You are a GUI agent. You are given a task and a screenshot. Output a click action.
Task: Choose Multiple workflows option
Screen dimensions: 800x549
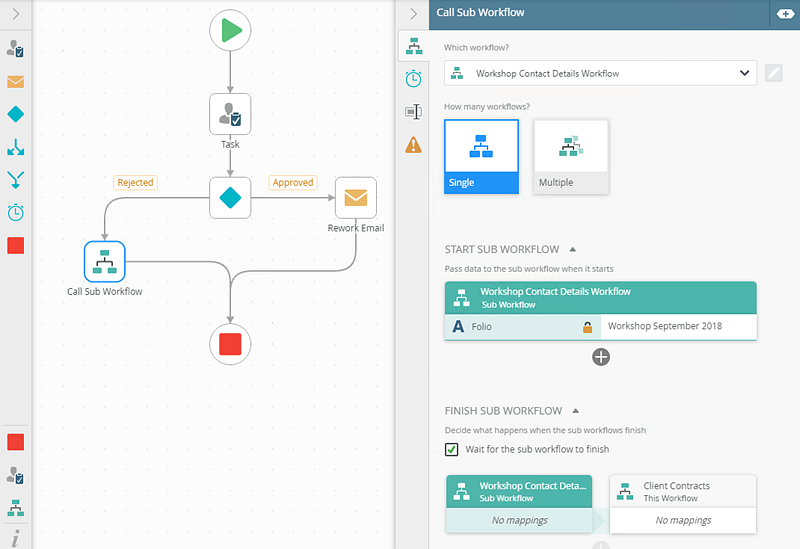(570, 156)
